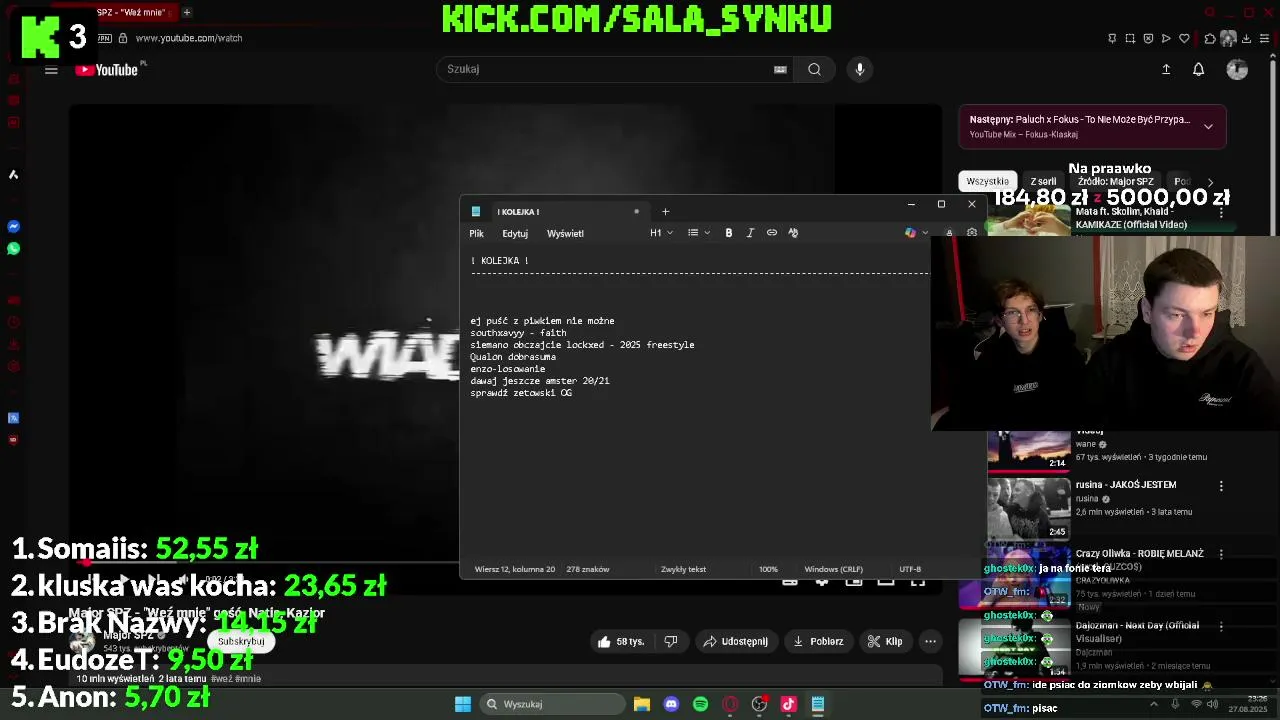Expand the H1 heading dropdown

pyautogui.click(x=661, y=233)
